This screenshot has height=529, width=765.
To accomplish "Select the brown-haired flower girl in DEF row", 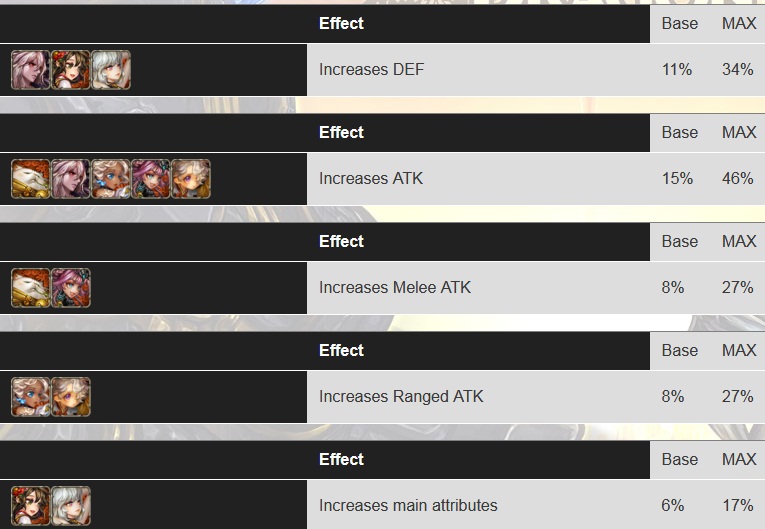I will tap(70, 70).
